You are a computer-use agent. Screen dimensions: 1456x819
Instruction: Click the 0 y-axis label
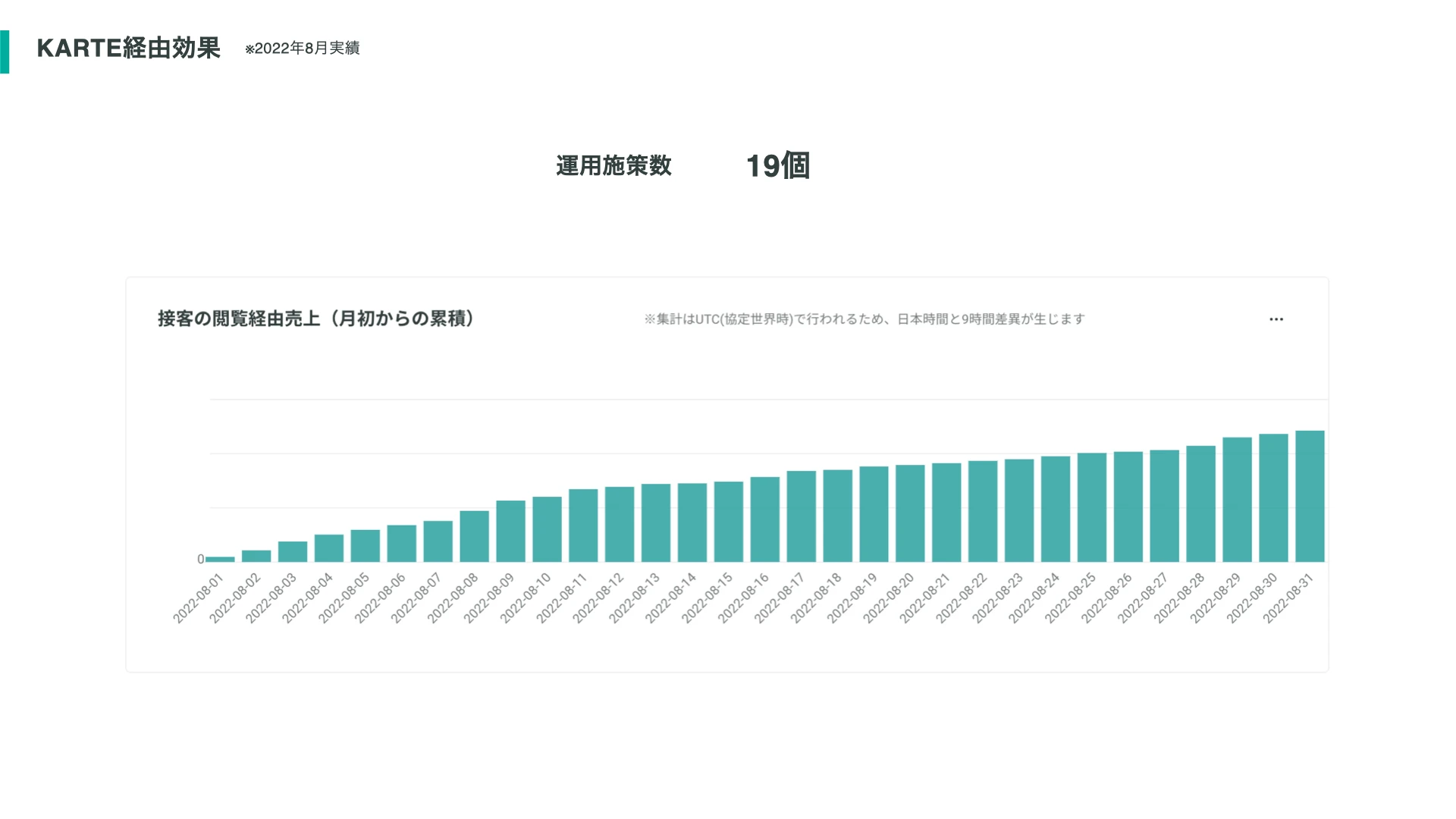(200, 559)
